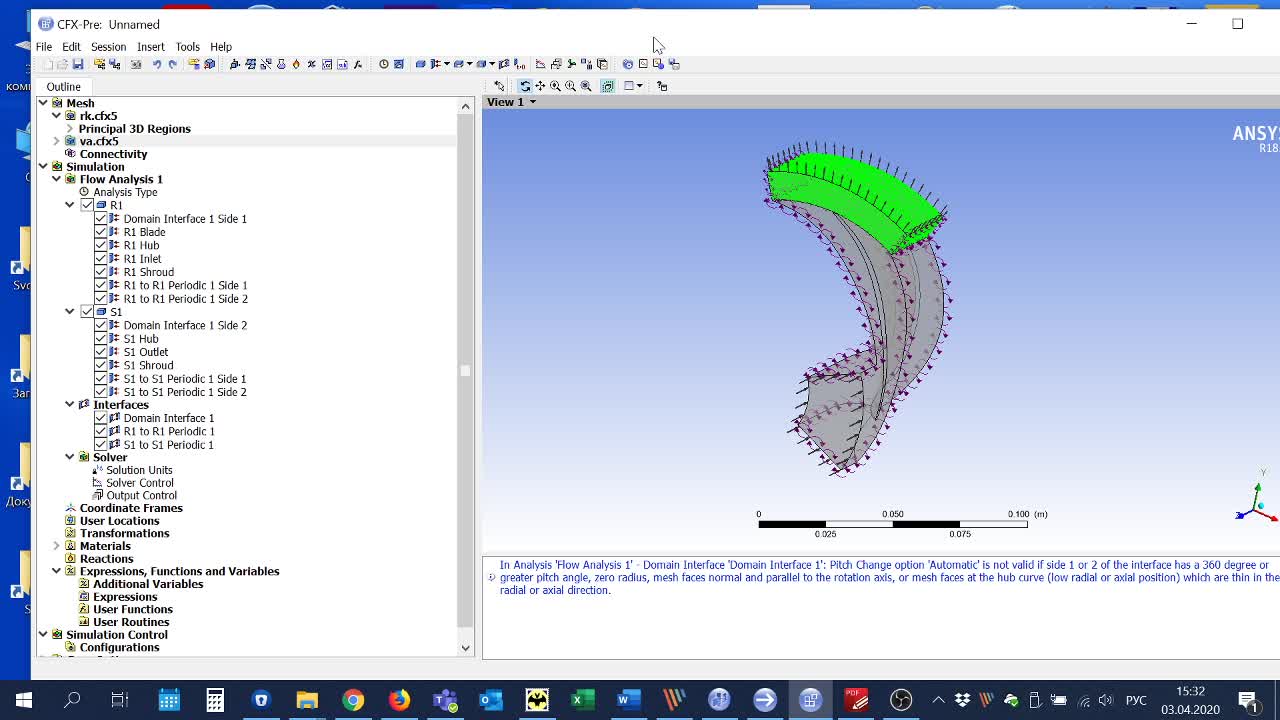Click the XYZ axis triad in viewer
Viewport: 1280px width, 720px height.
click(x=1256, y=504)
